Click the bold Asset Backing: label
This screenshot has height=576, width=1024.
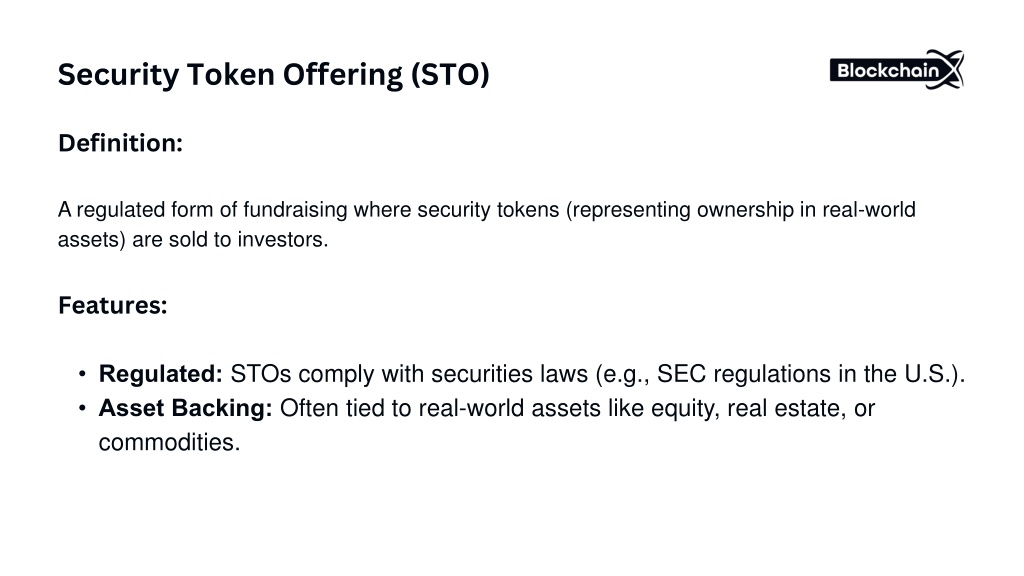[185, 408]
